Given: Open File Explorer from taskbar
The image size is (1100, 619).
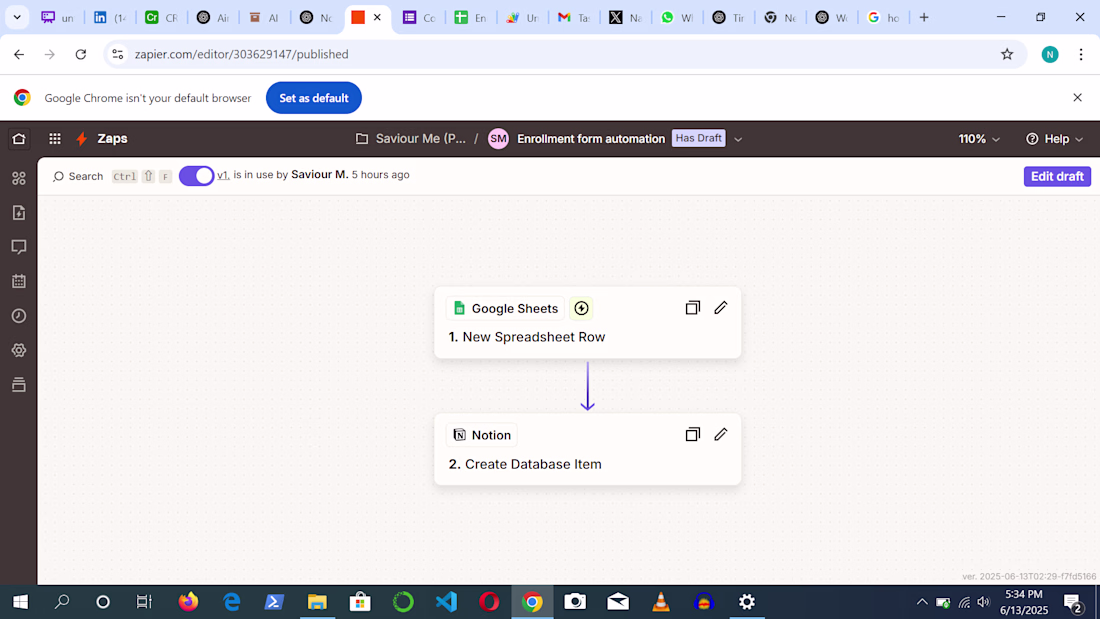Looking at the screenshot, I should point(317,602).
